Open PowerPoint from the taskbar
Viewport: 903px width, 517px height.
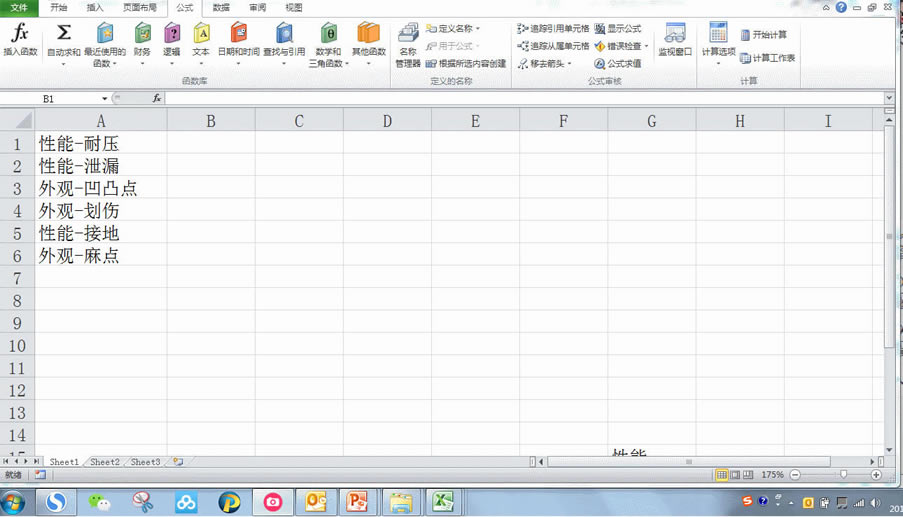click(x=358, y=503)
